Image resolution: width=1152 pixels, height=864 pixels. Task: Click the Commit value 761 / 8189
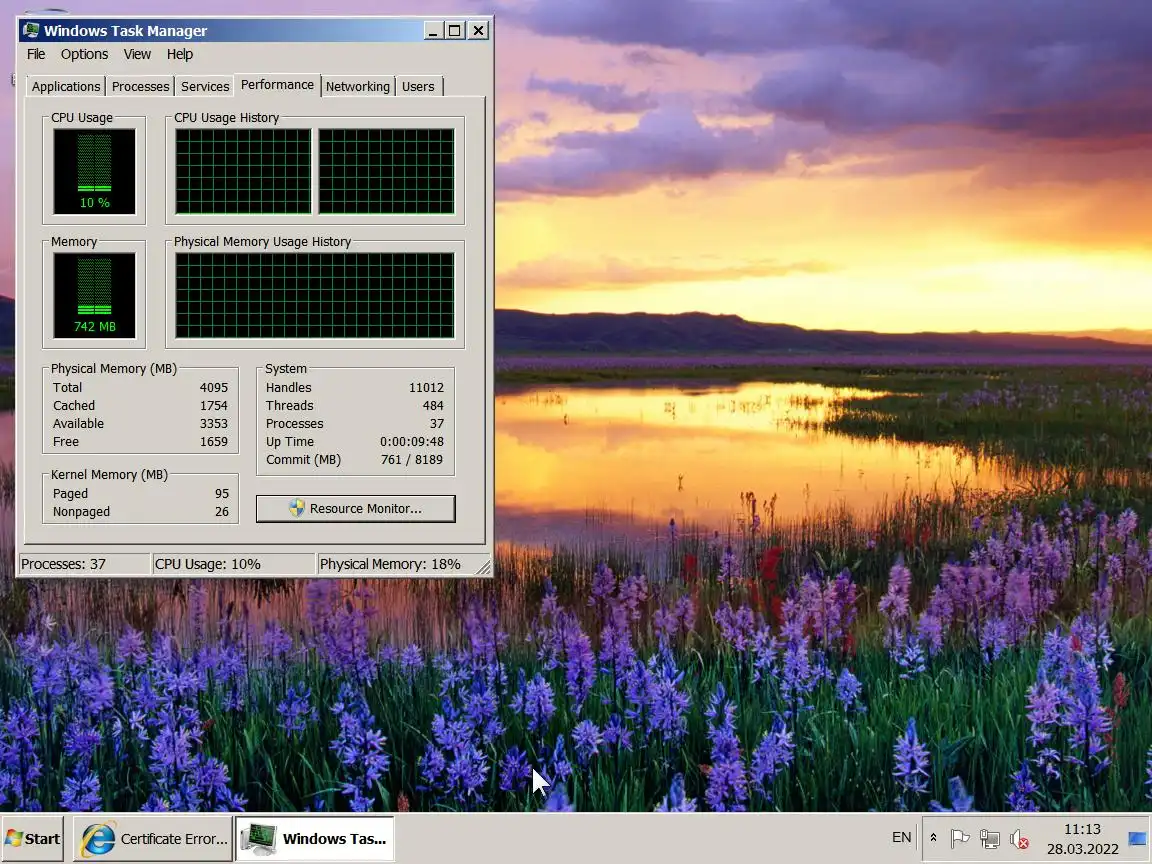411,459
